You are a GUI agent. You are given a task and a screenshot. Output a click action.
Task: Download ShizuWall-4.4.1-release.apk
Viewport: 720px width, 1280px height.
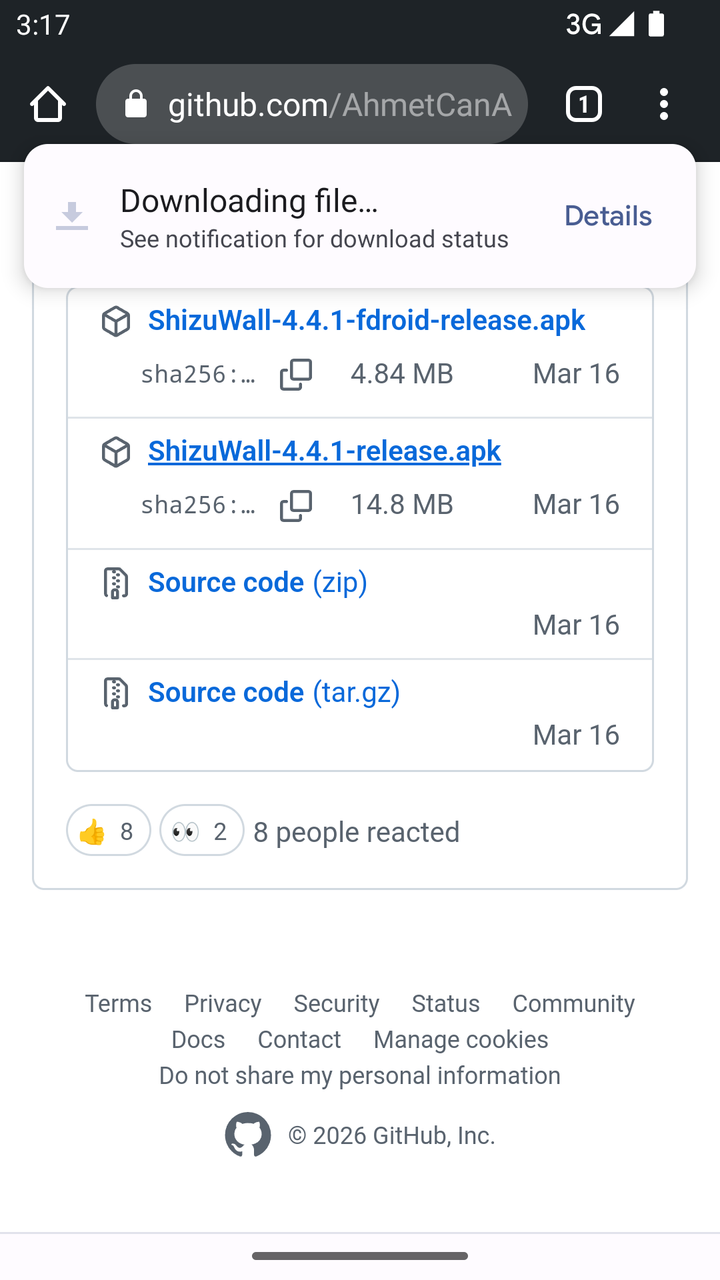coord(324,451)
